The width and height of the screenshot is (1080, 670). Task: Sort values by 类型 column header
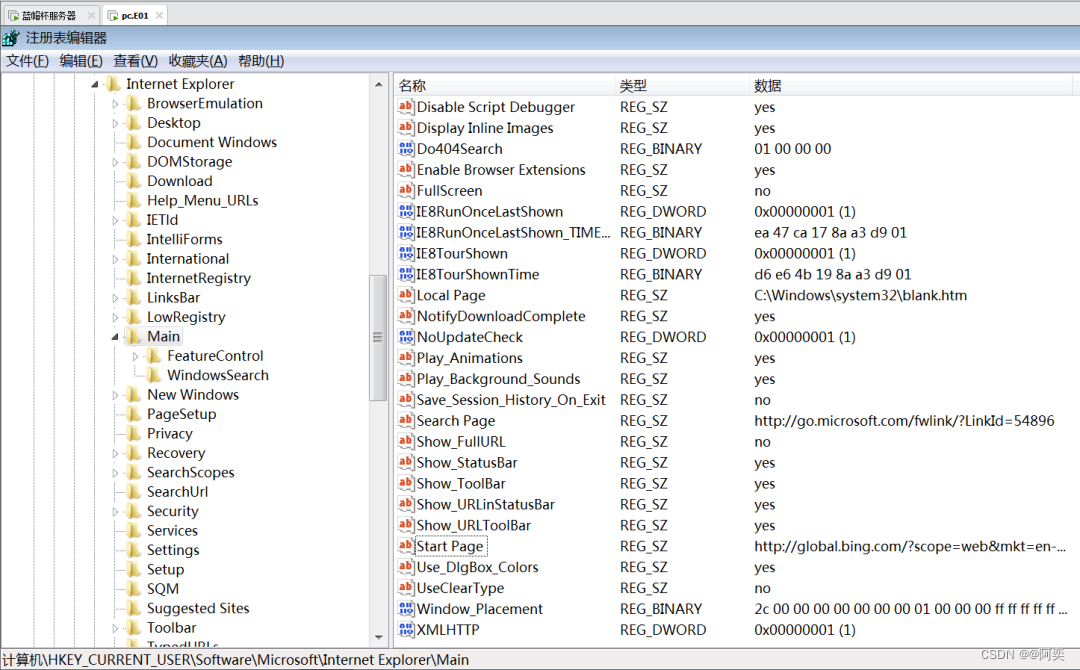click(x=683, y=85)
